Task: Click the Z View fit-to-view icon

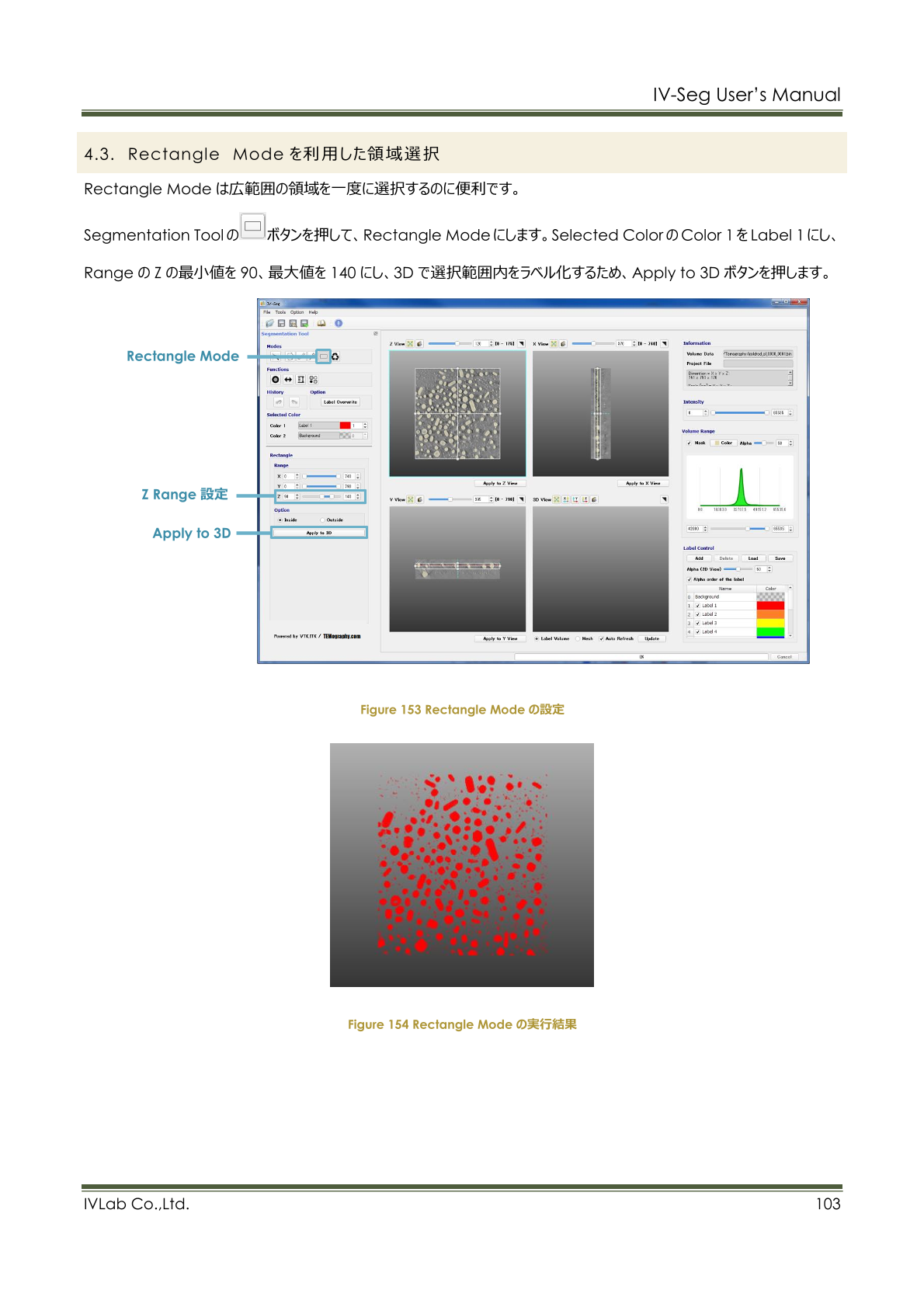Action: (410, 343)
